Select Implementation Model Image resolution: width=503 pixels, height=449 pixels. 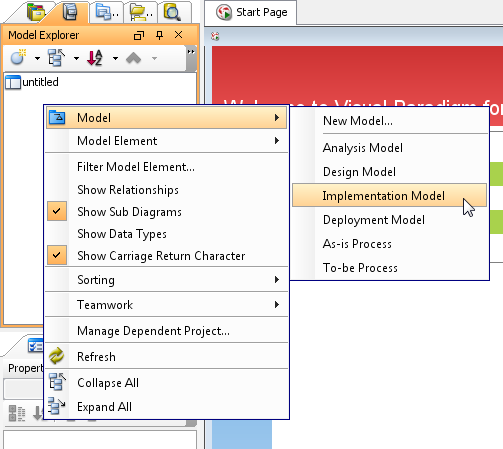(390, 195)
